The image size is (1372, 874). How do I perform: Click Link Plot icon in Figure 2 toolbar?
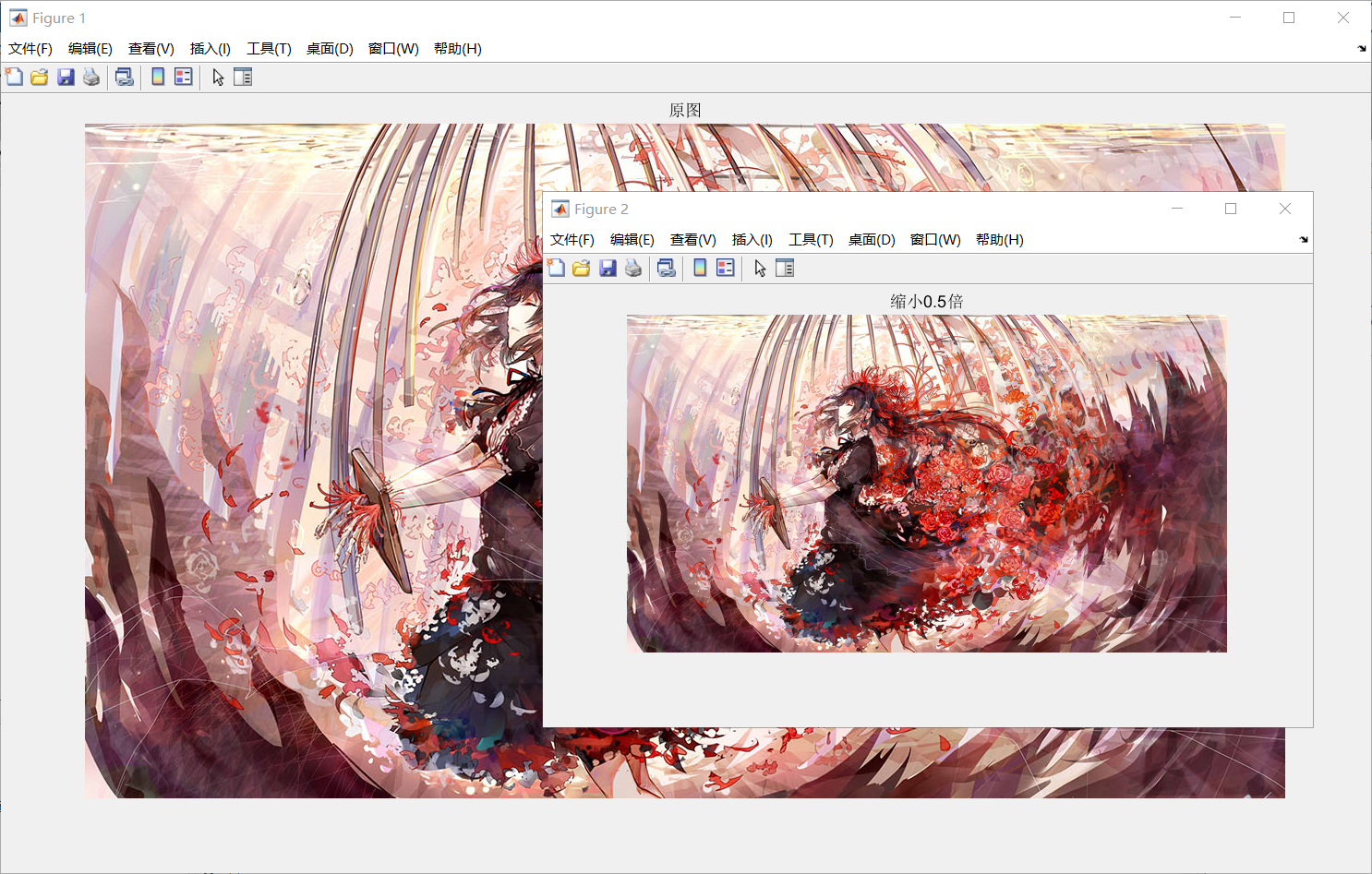pyautogui.click(x=667, y=268)
